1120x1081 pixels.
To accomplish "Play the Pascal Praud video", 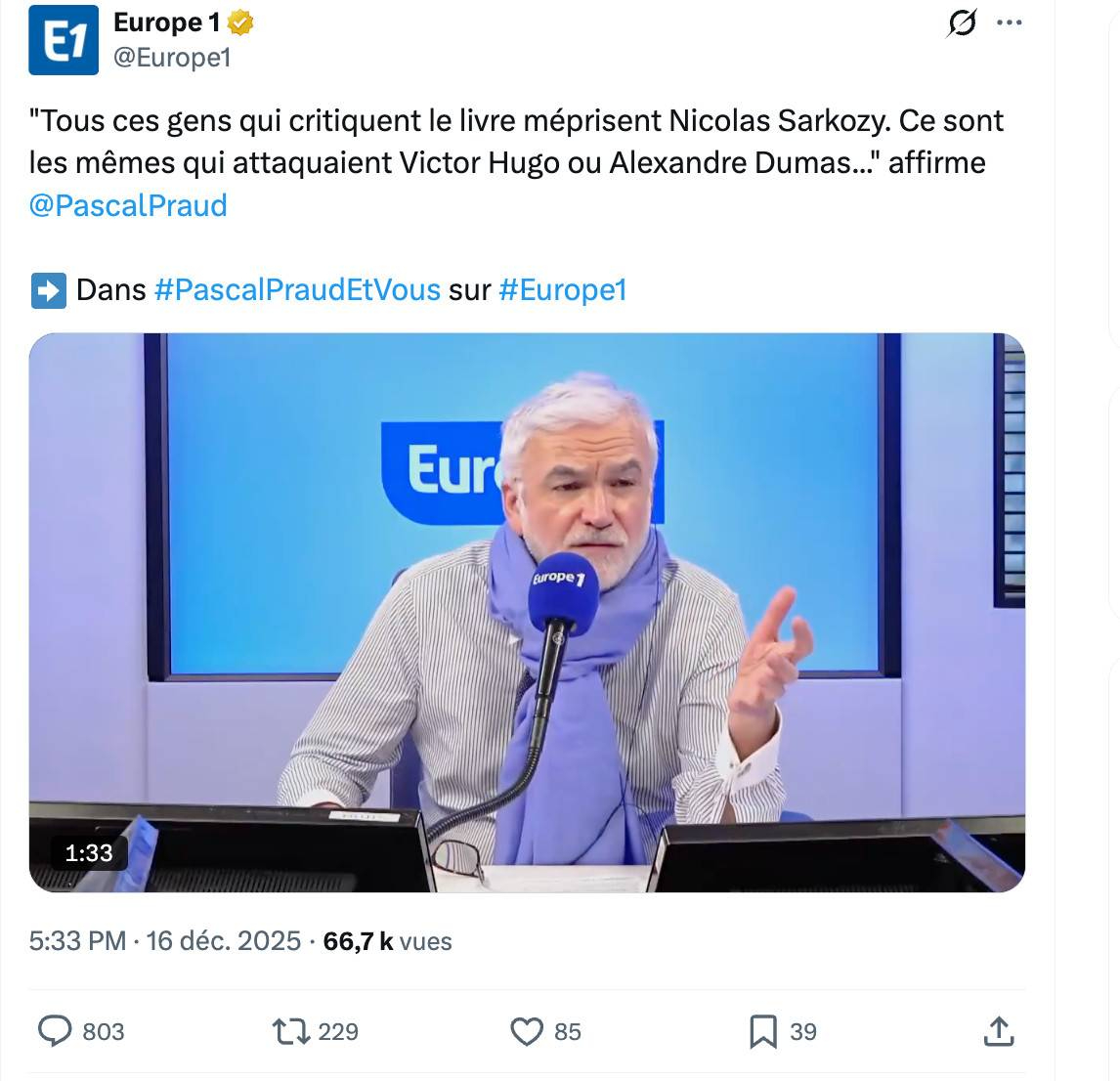I will coord(527,612).
